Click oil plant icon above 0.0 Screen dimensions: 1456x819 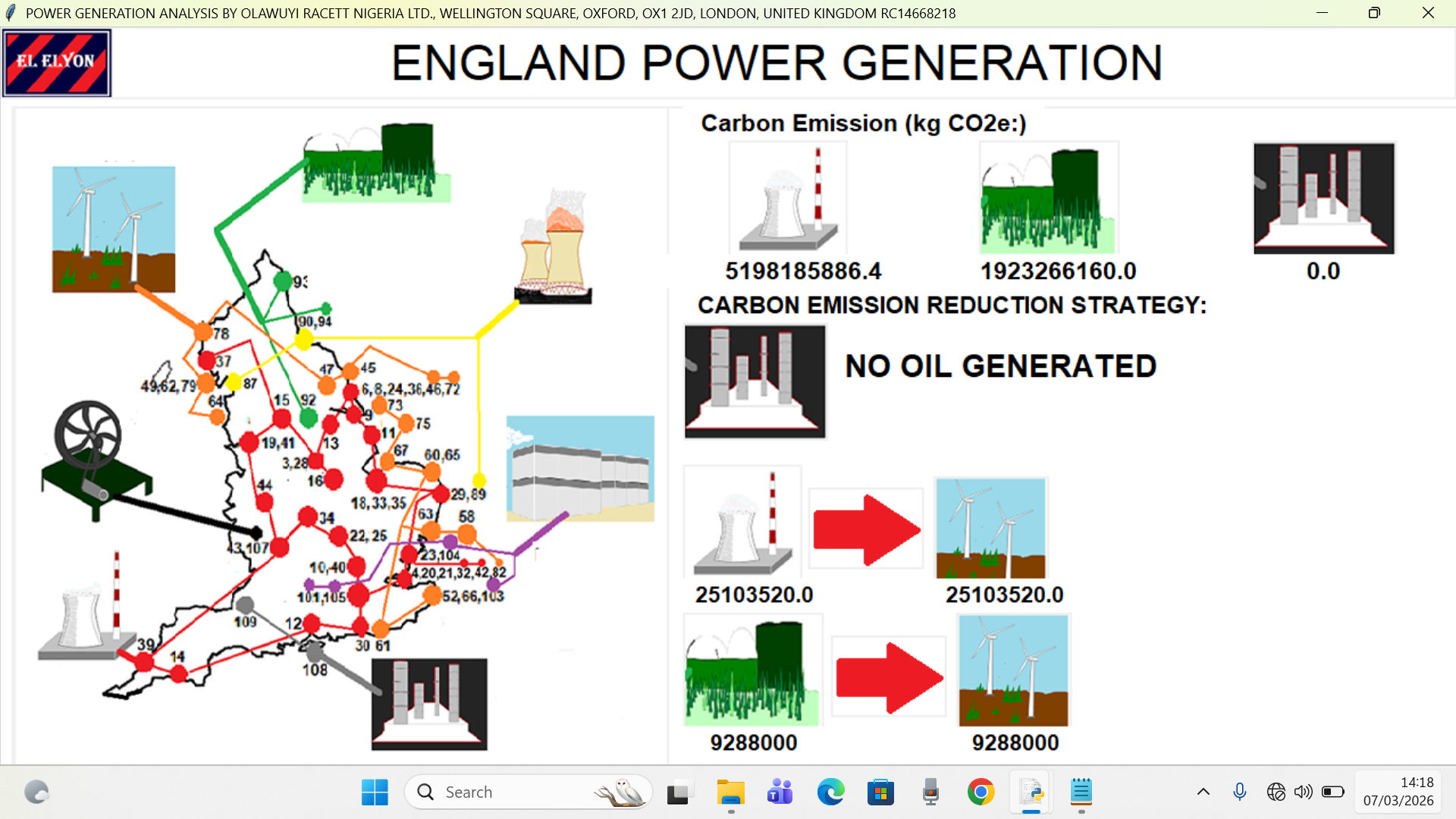(1324, 198)
